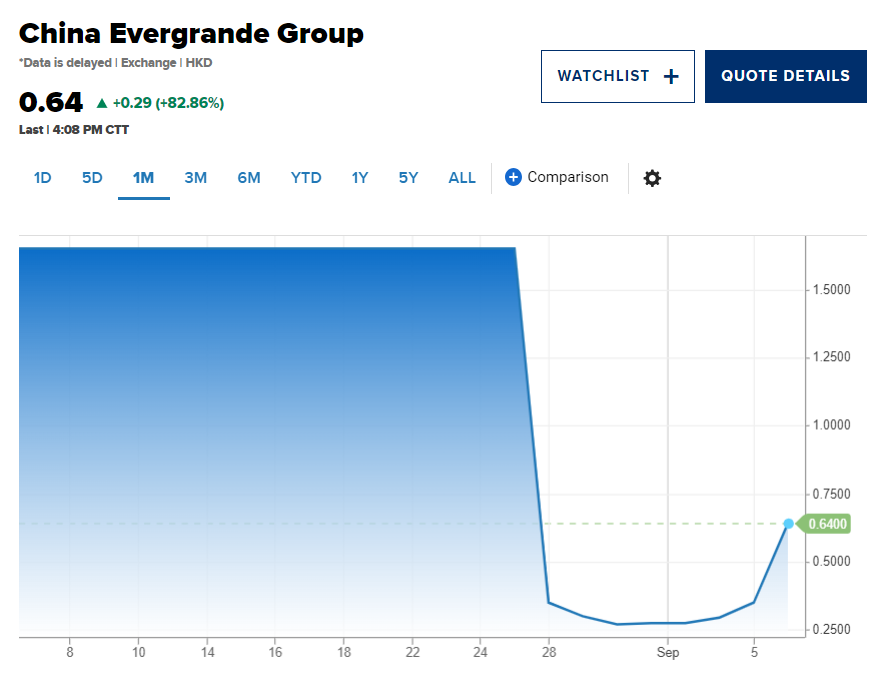Click the Comparison plus icon
The image size is (881, 682).
pos(513,177)
